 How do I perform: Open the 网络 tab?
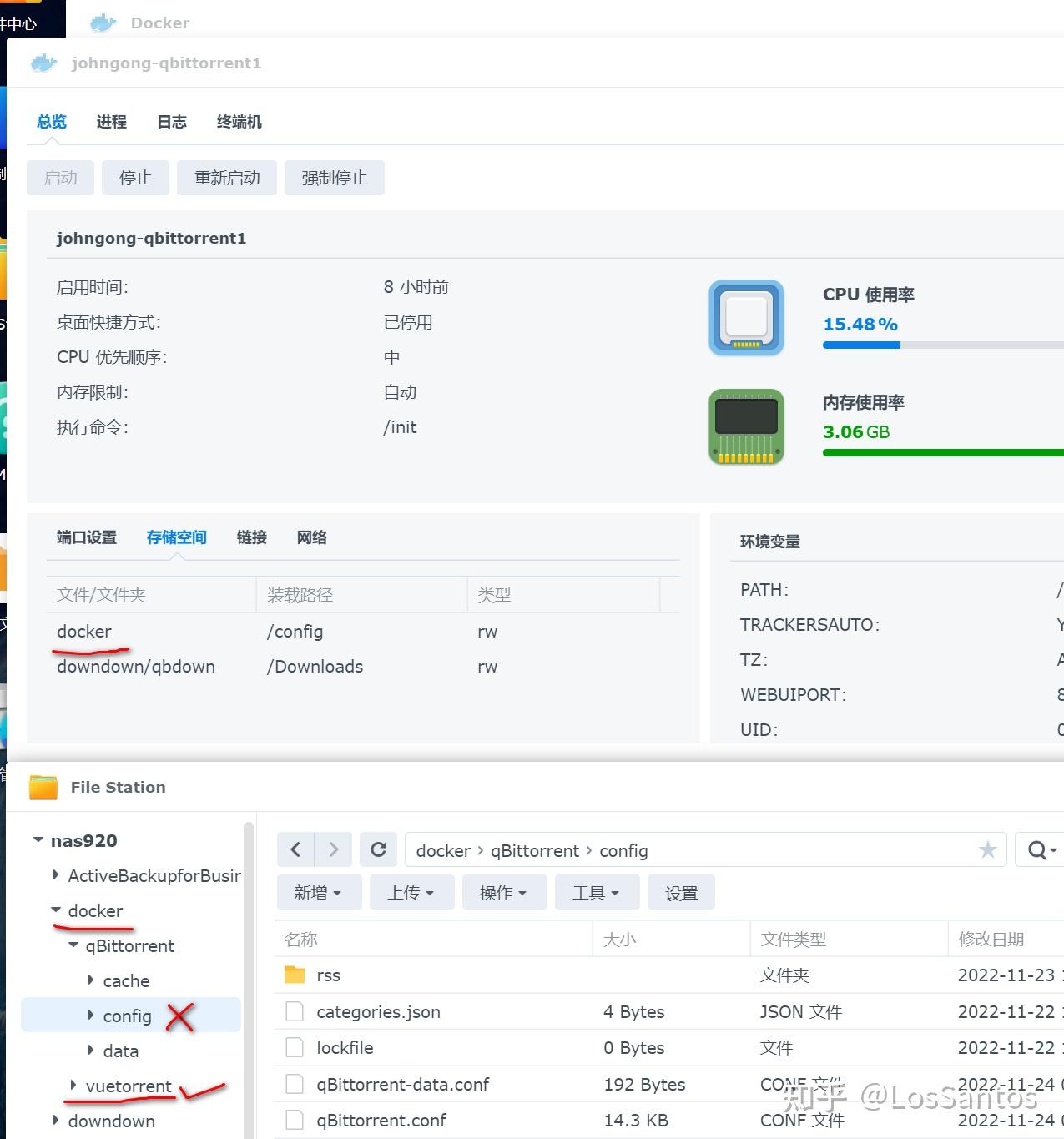[312, 537]
